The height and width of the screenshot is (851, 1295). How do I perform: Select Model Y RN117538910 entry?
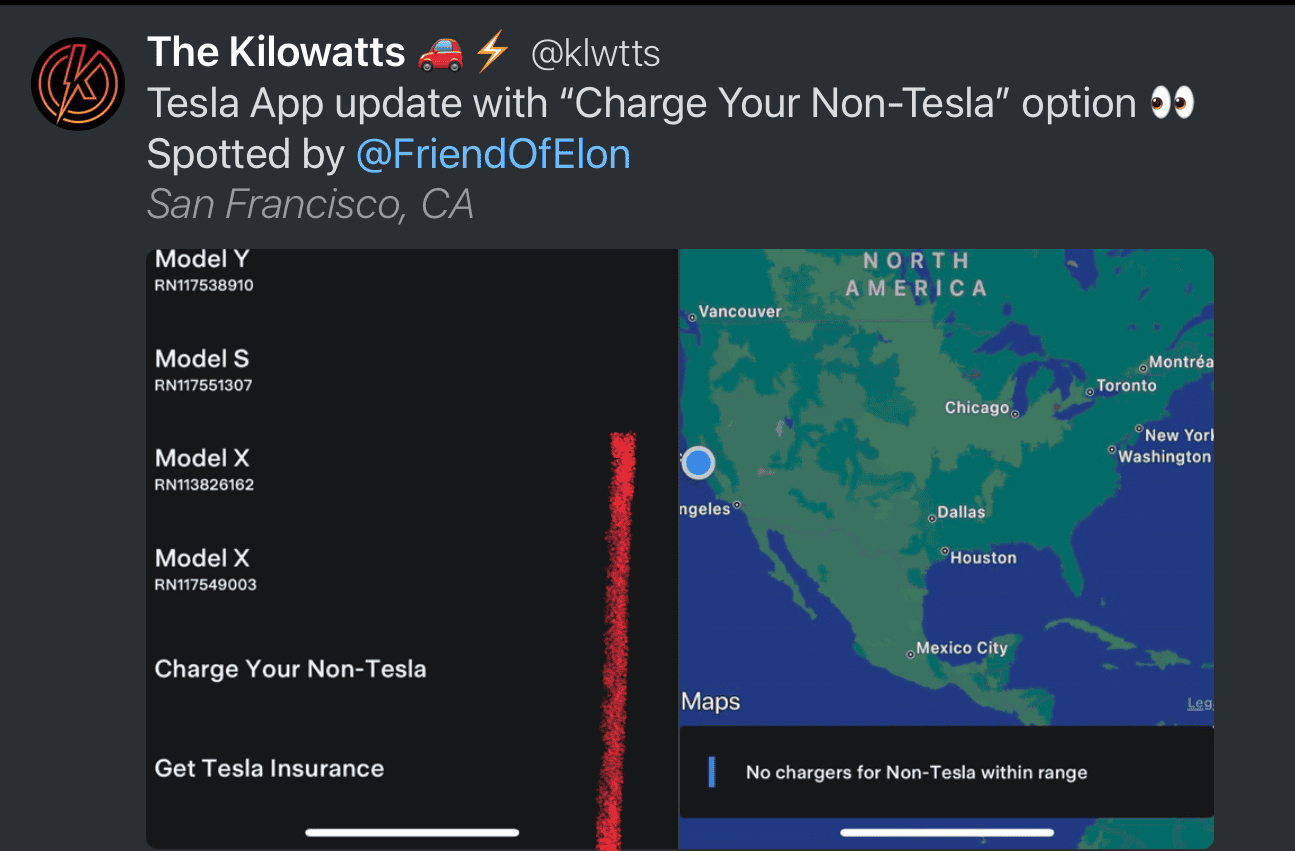(204, 271)
